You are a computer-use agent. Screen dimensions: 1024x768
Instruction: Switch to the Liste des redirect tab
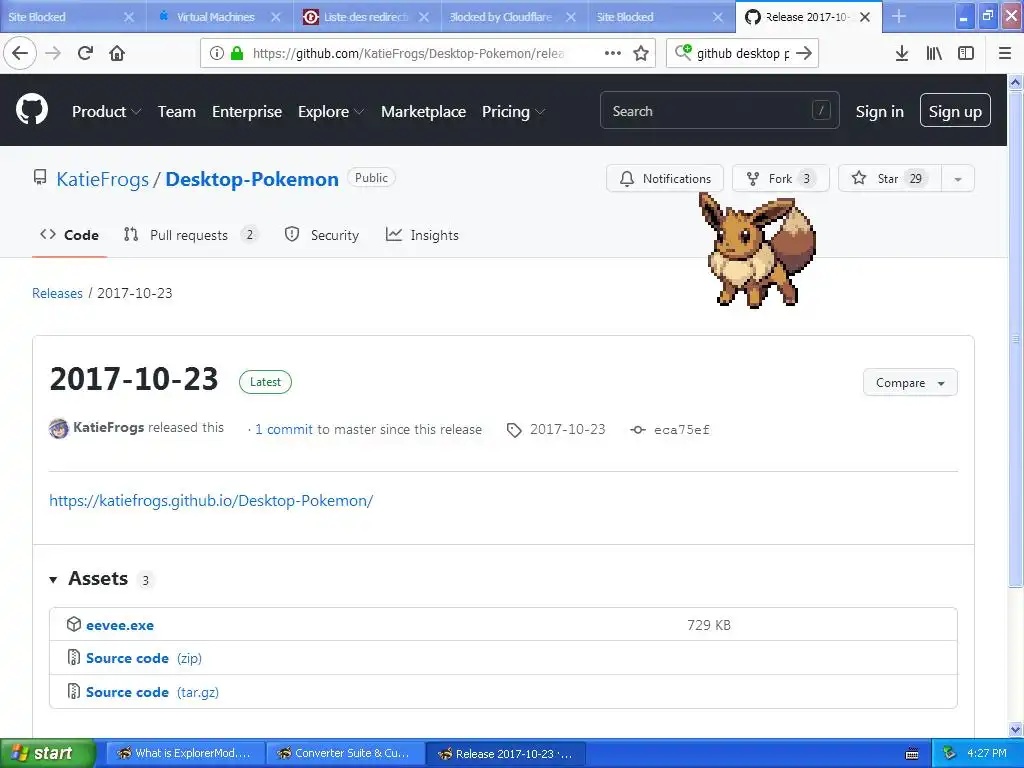click(x=366, y=17)
